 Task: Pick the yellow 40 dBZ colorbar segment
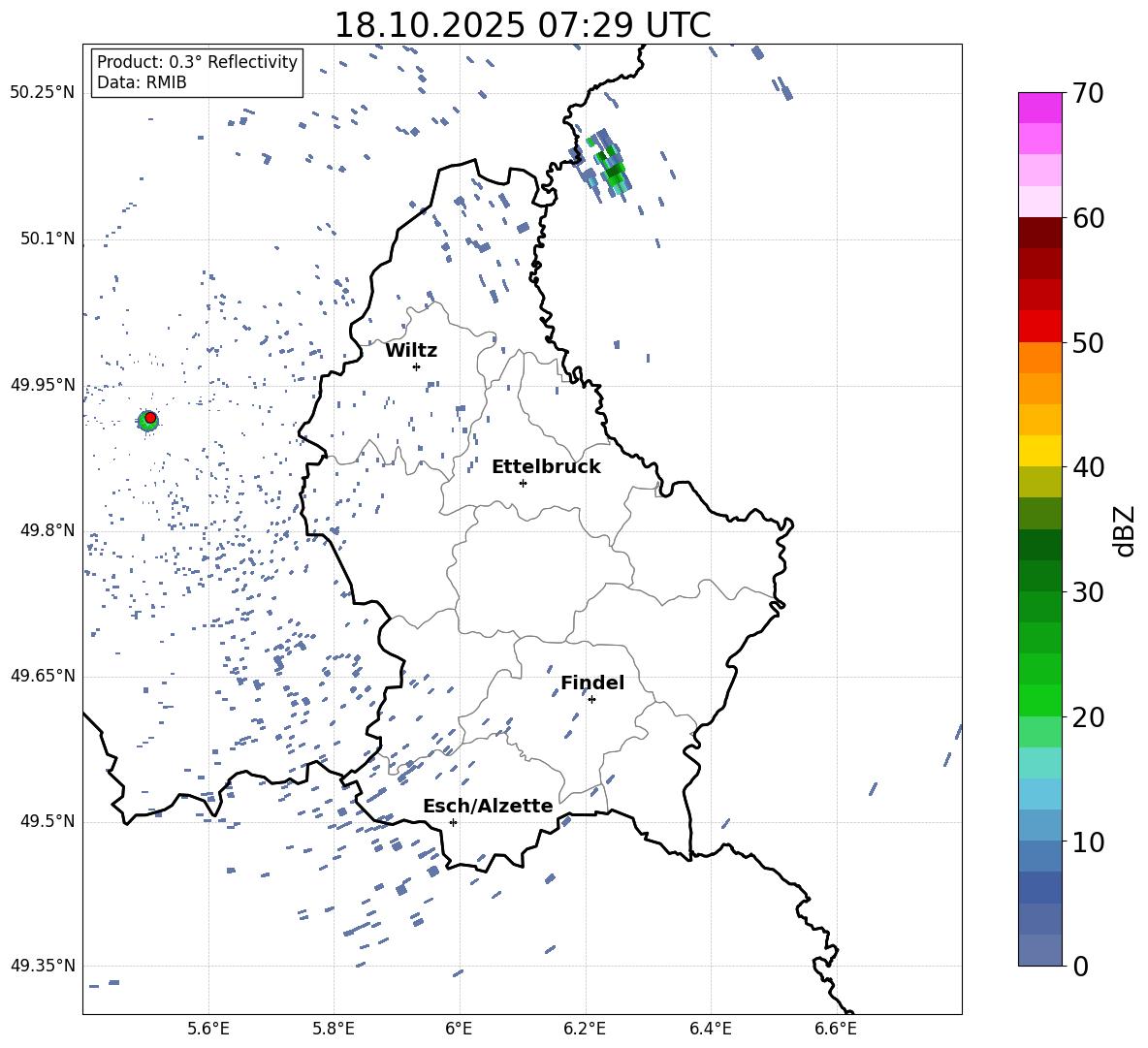[1039, 451]
